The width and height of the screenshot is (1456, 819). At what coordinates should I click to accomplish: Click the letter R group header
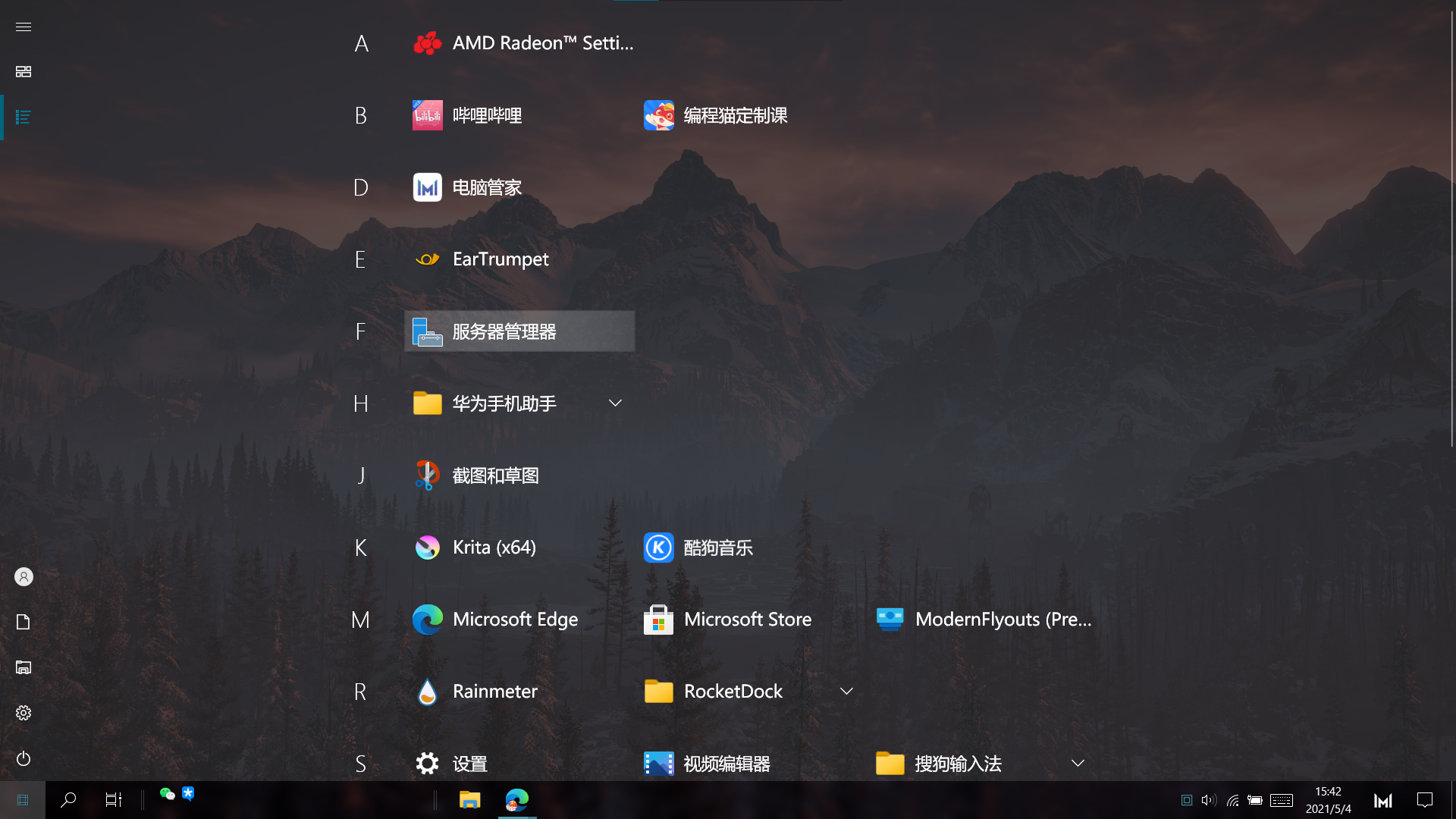pyautogui.click(x=360, y=692)
